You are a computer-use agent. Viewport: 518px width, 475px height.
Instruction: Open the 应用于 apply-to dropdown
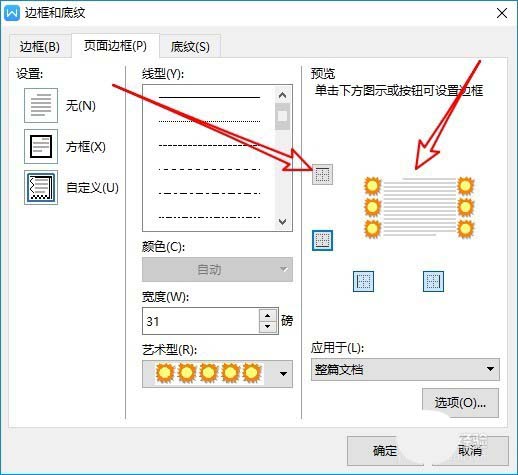pos(405,369)
